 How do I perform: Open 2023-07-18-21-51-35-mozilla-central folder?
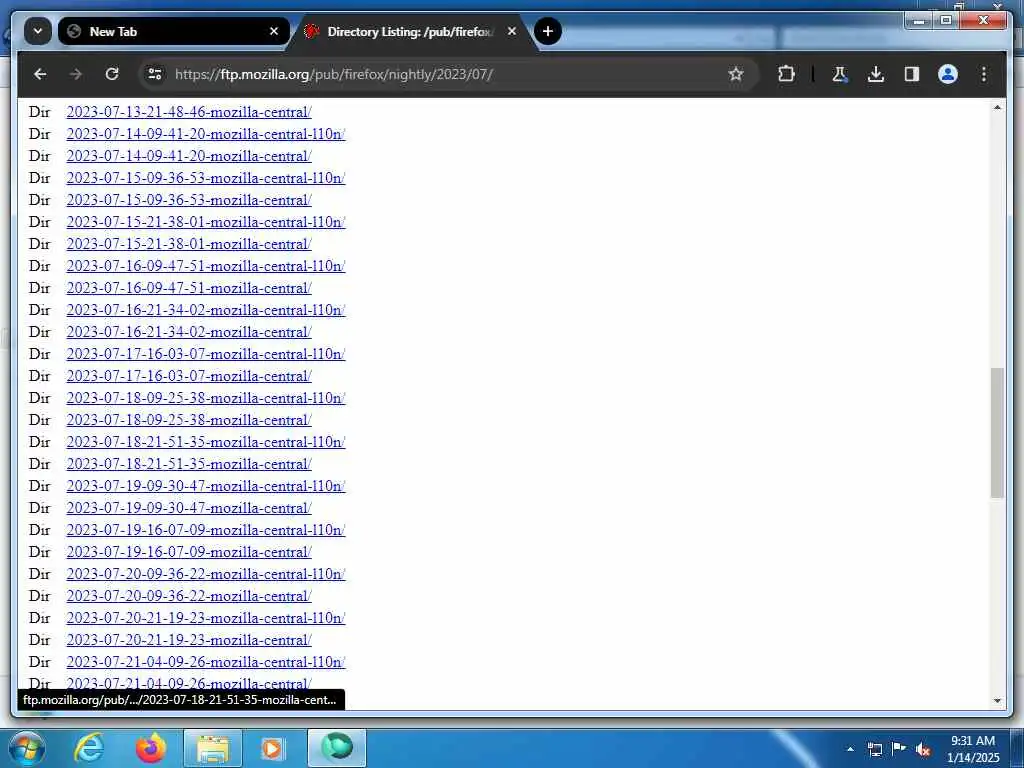pyautogui.click(x=189, y=464)
